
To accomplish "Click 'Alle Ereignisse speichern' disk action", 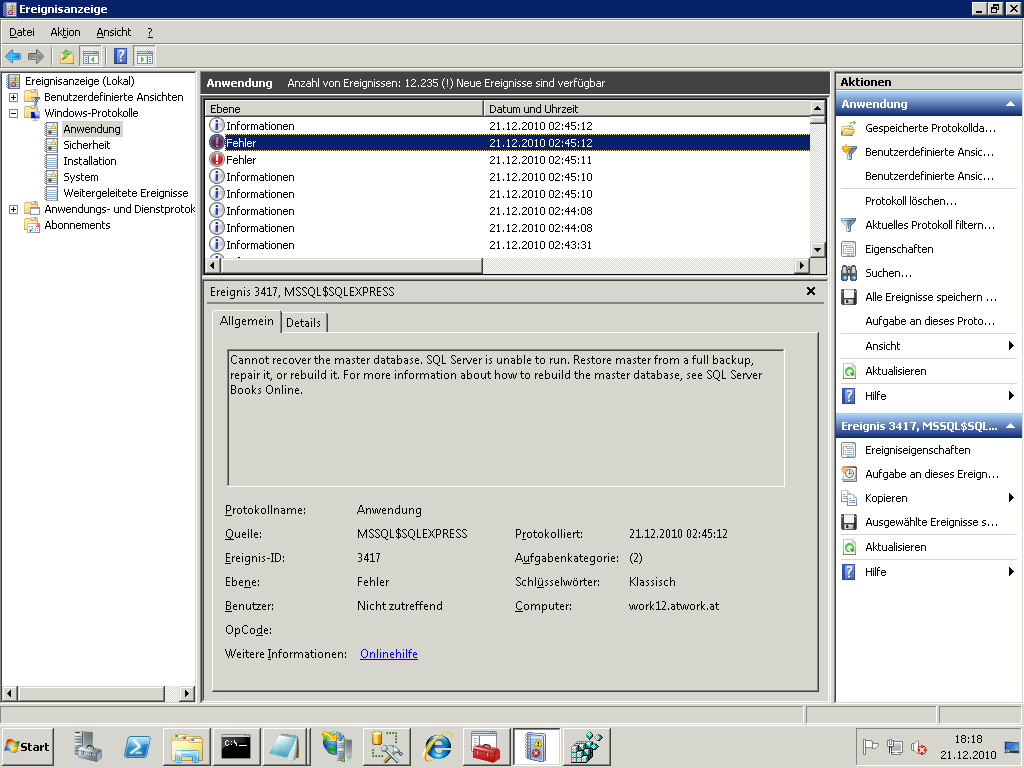I will click(x=930, y=297).
